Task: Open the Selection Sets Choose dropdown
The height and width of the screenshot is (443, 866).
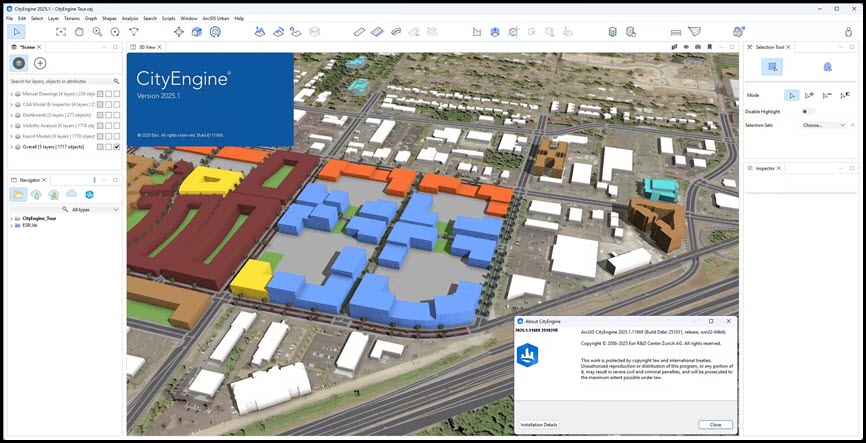Action: click(x=823, y=125)
